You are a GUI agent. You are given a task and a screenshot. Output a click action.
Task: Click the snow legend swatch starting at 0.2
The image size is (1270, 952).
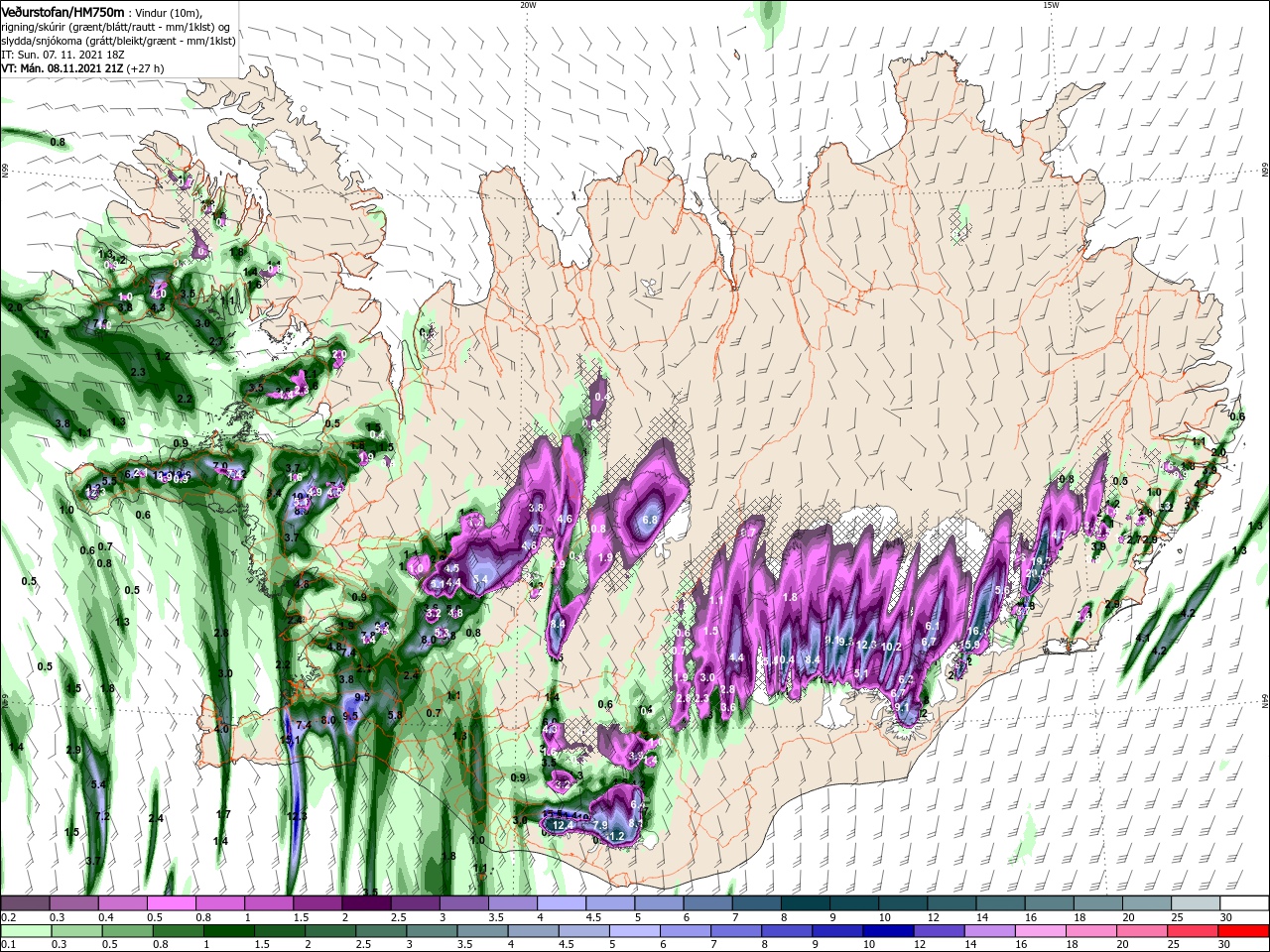click(x=25, y=903)
